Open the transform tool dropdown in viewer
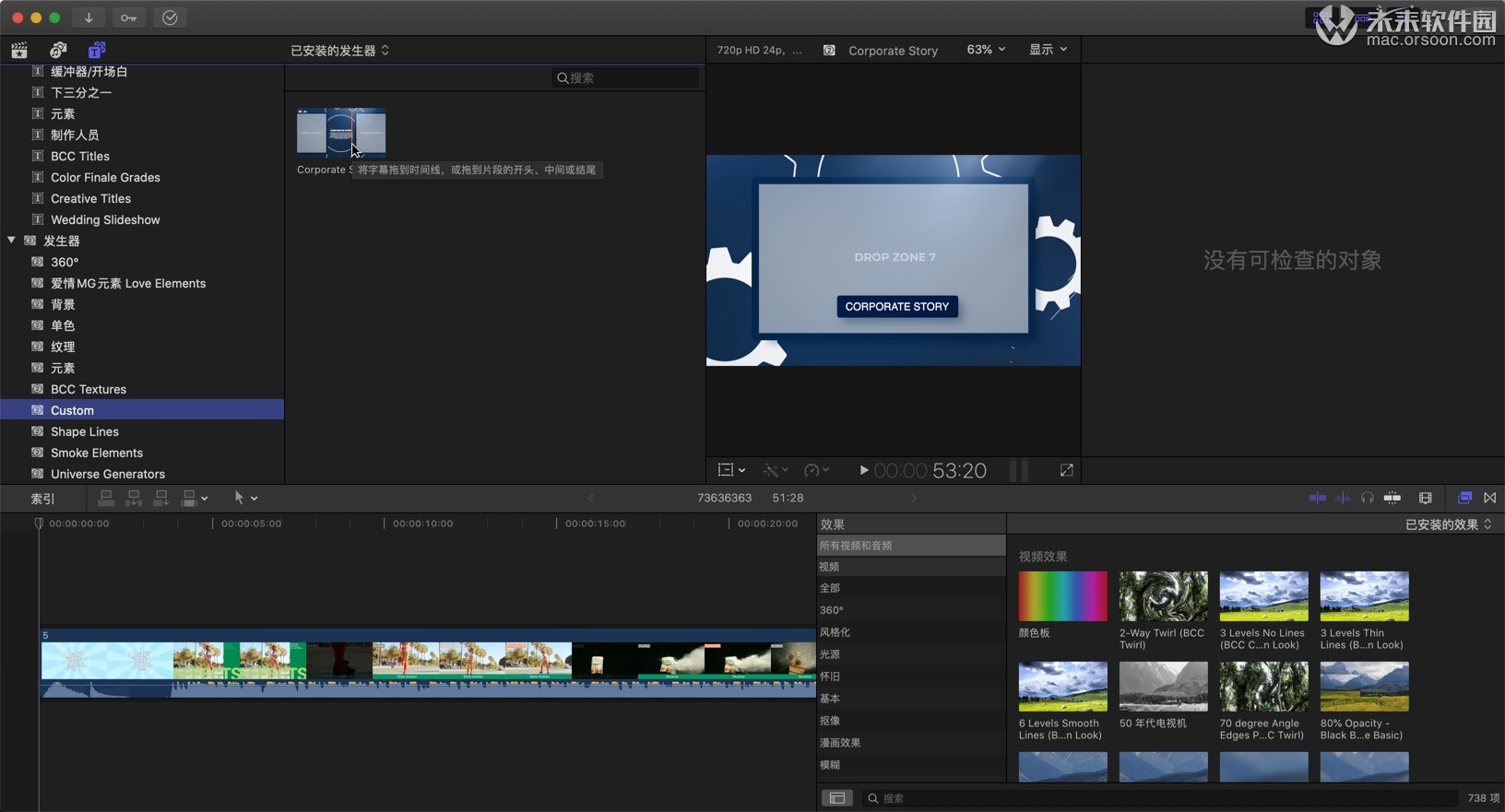Viewport: 1505px width, 812px height. pos(731,470)
